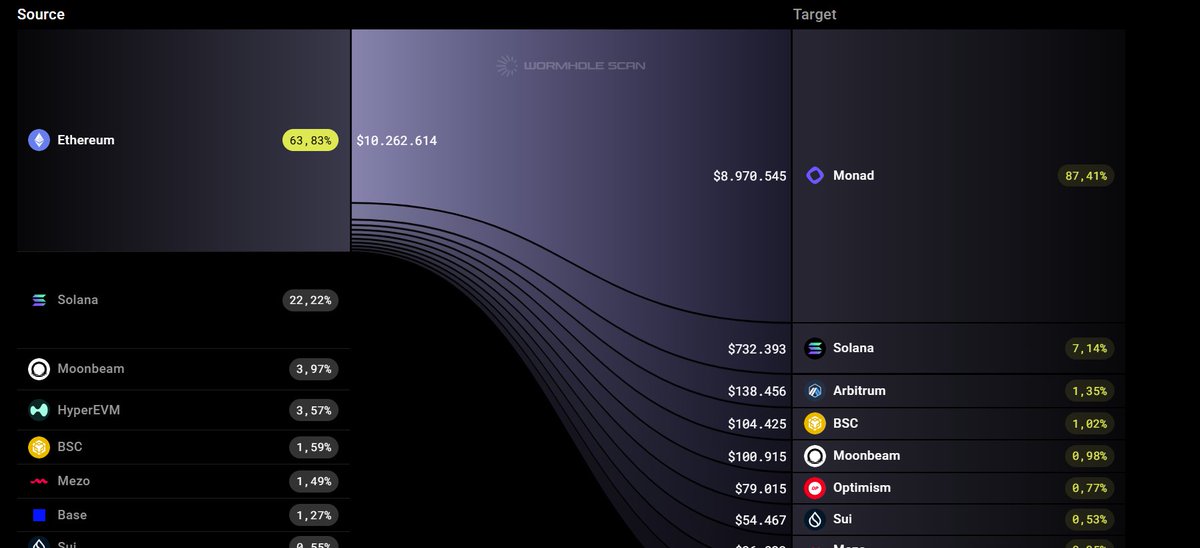Click the Optimism icon in Target list
This screenshot has width=1200, height=548.
click(815, 488)
